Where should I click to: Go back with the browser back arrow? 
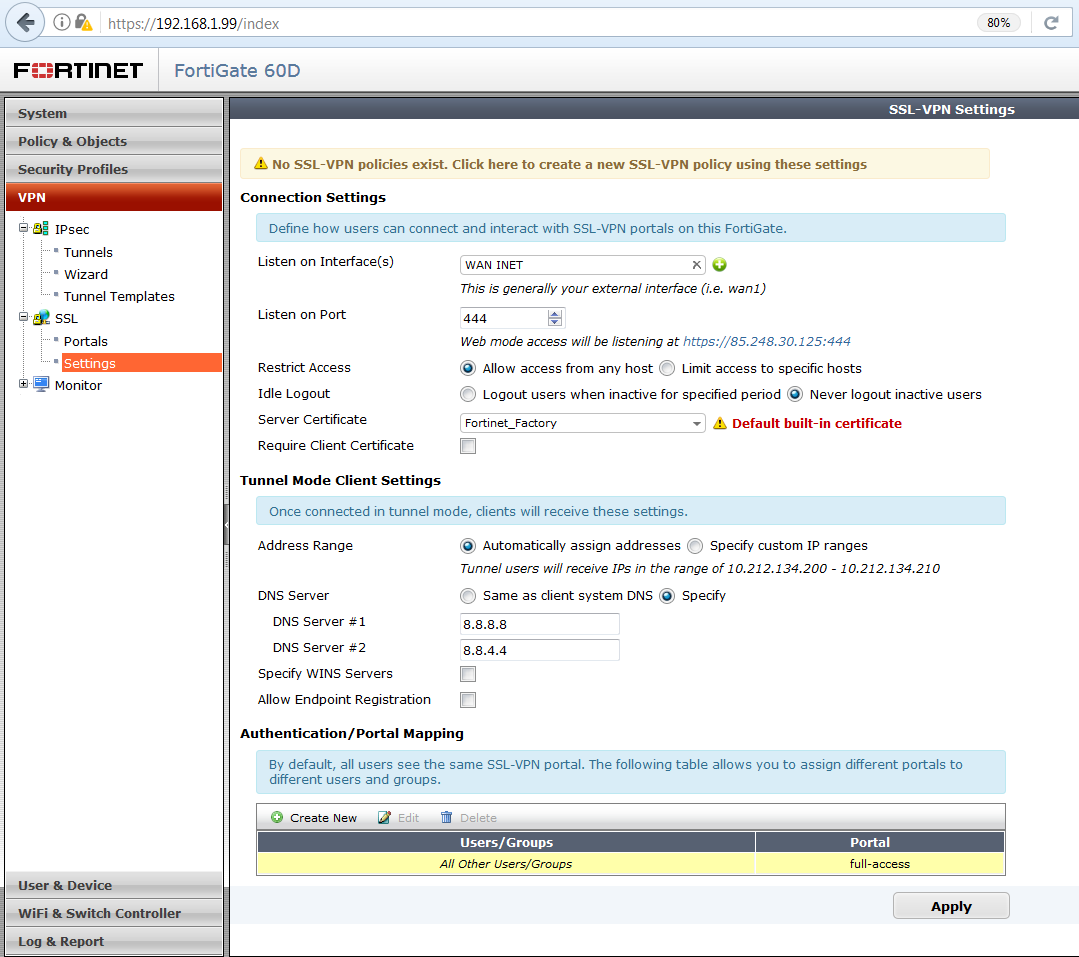[25, 23]
